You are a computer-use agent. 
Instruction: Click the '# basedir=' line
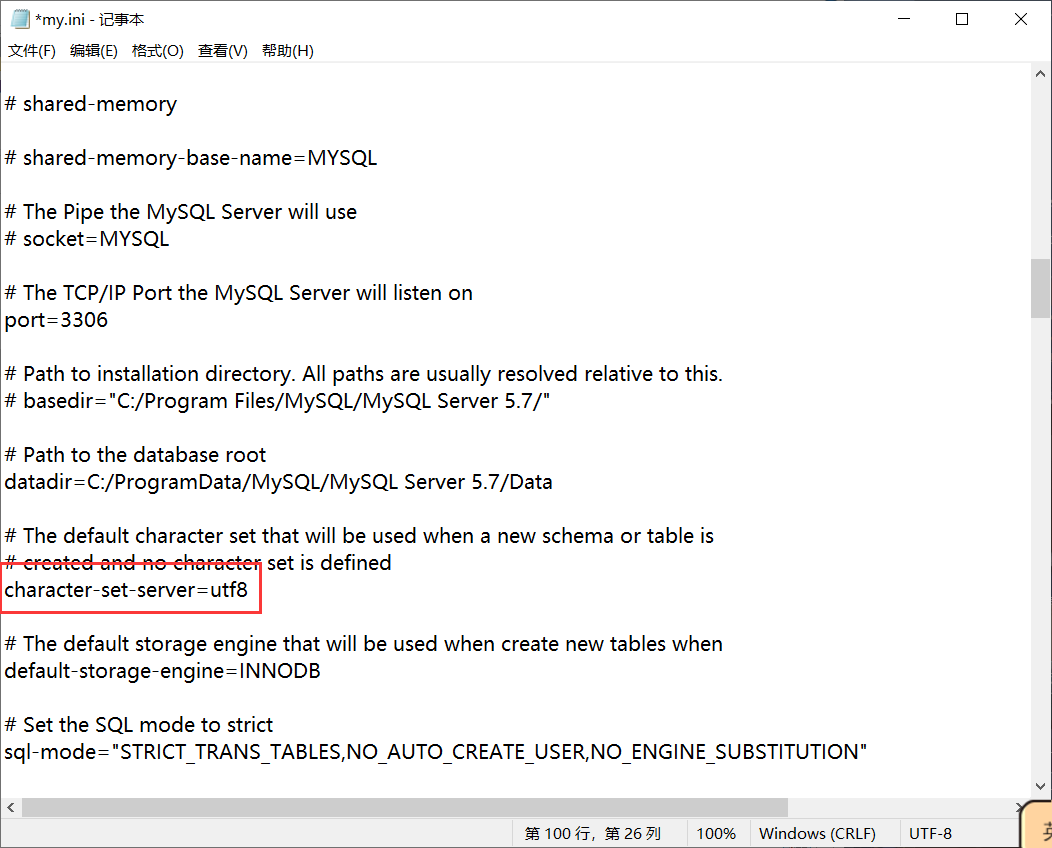click(277, 401)
